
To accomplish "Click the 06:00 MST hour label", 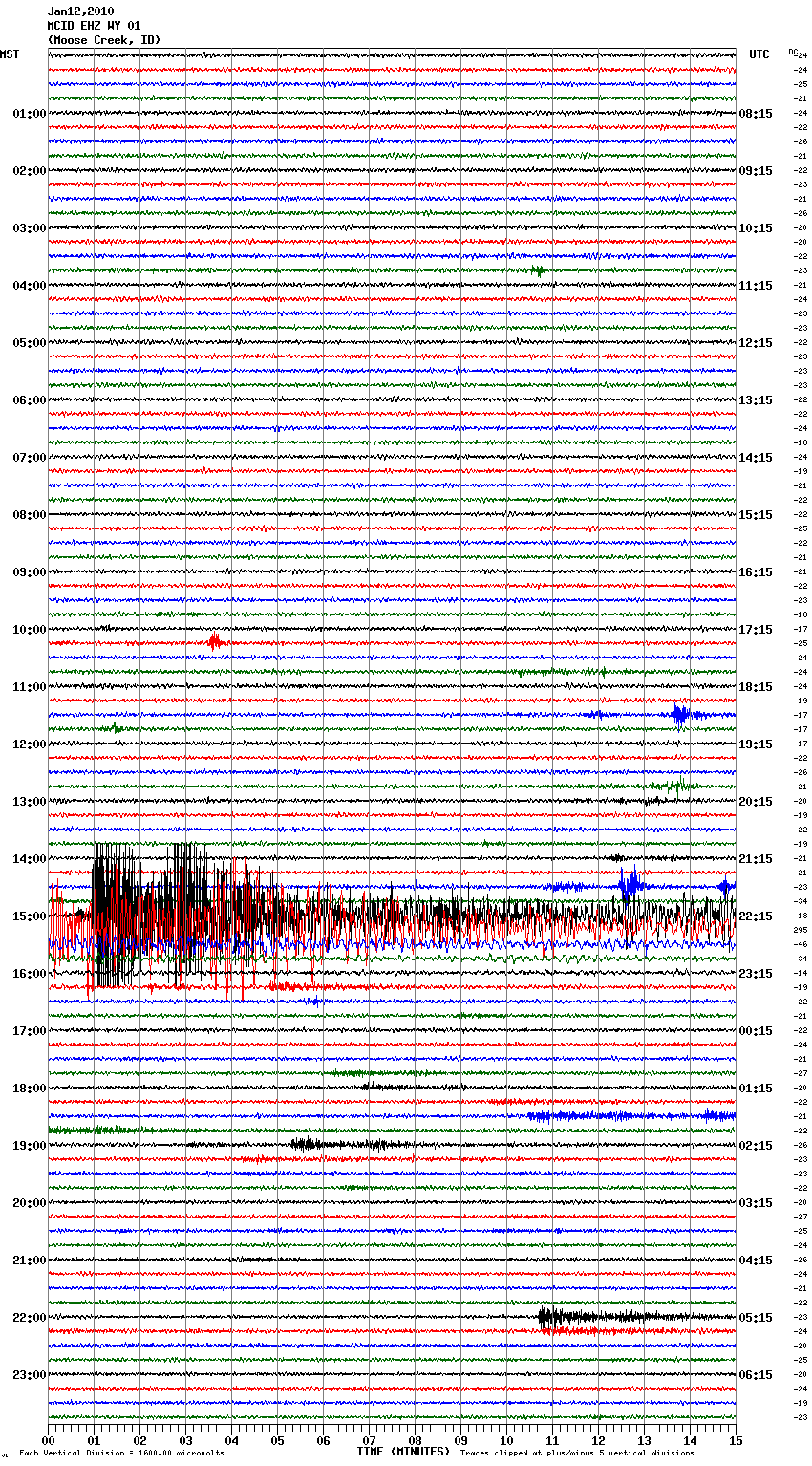I will tap(30, 400).
